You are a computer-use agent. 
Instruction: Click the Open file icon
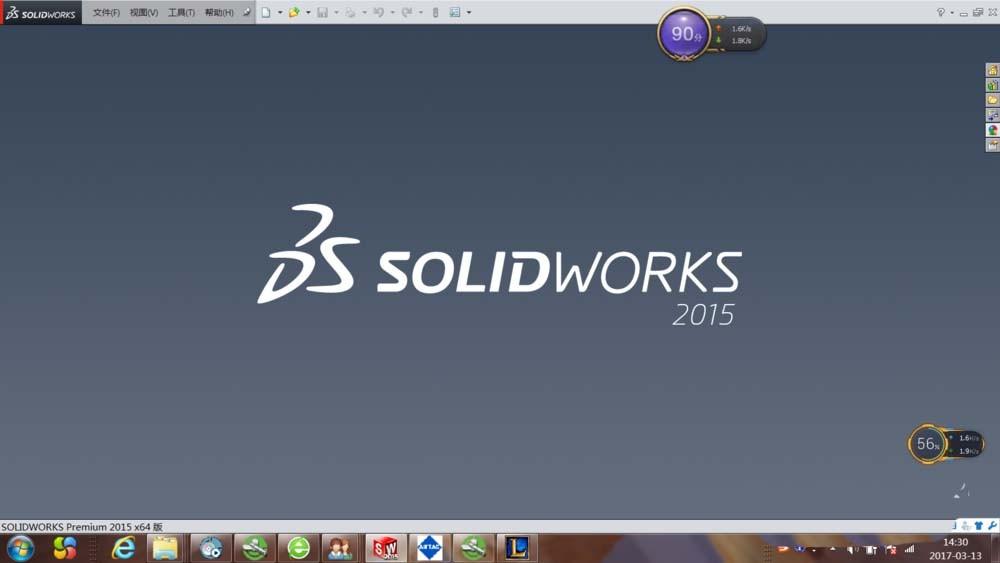pyautogui.click(x=294, y=12)
